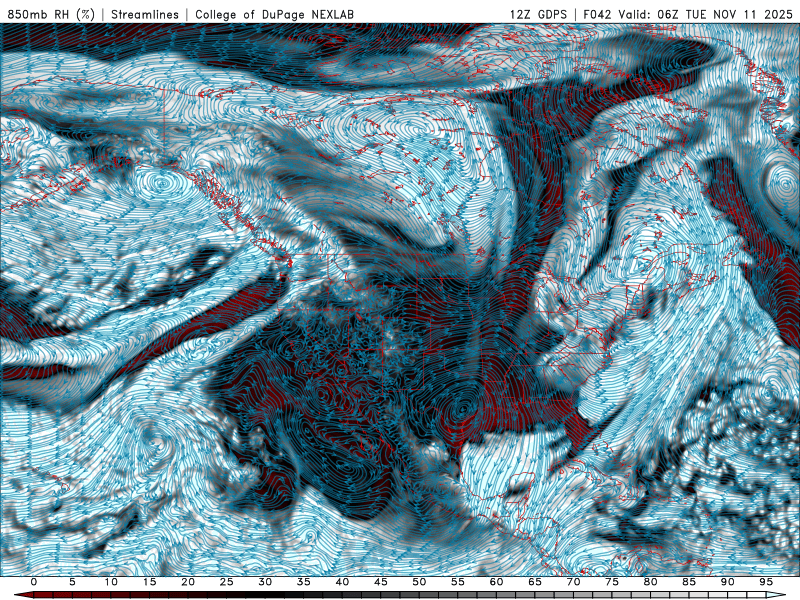Screen dimensions: 800x600
Task: Click the colorbar label "50"
Action: (419, 582)
